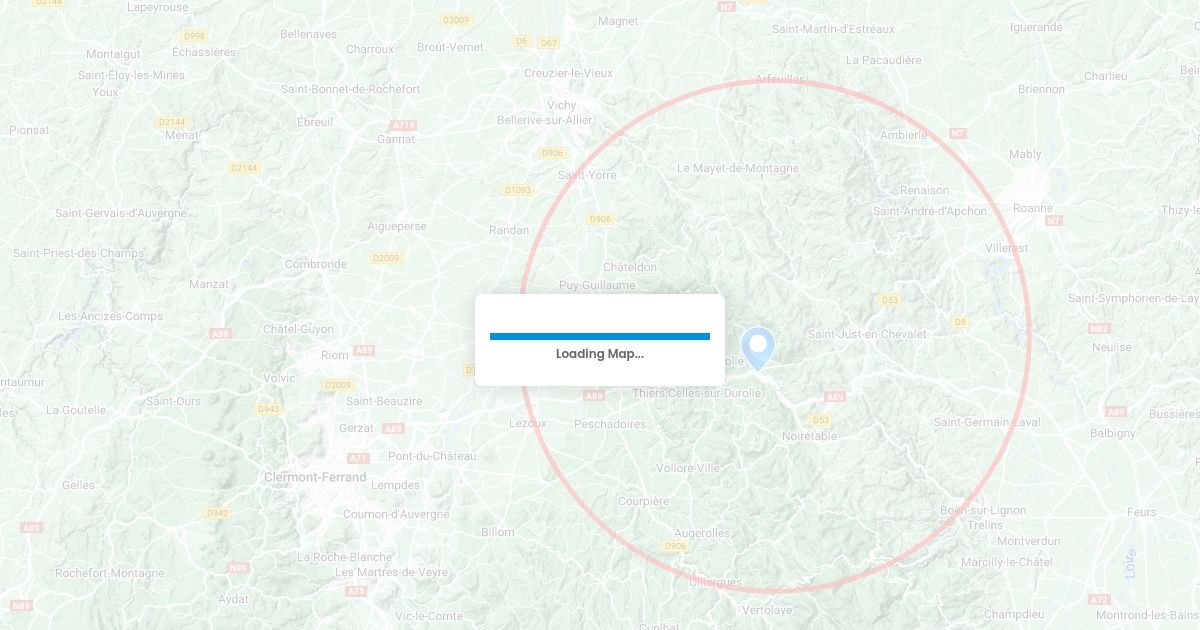Click the D8 road shield
The image size is (1200, 630).
pyautogui.click(x=960, y=322)
